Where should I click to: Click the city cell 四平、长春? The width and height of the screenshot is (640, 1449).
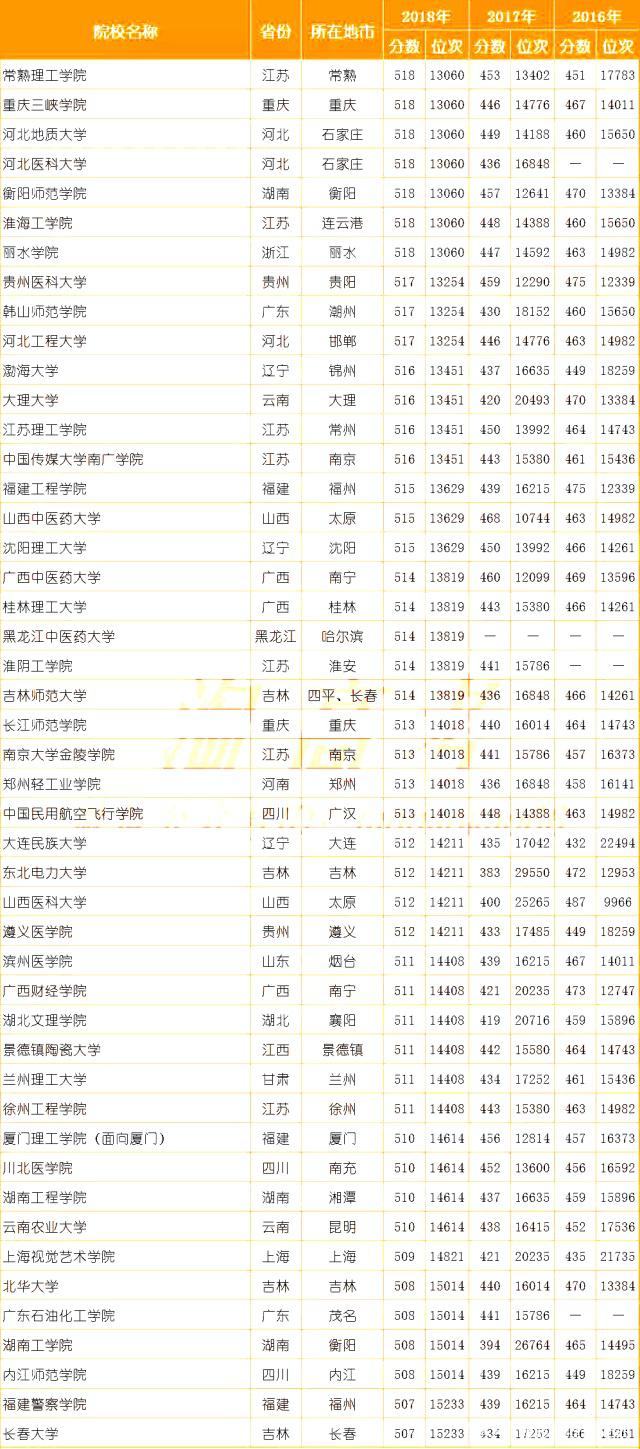pos(342,695)
